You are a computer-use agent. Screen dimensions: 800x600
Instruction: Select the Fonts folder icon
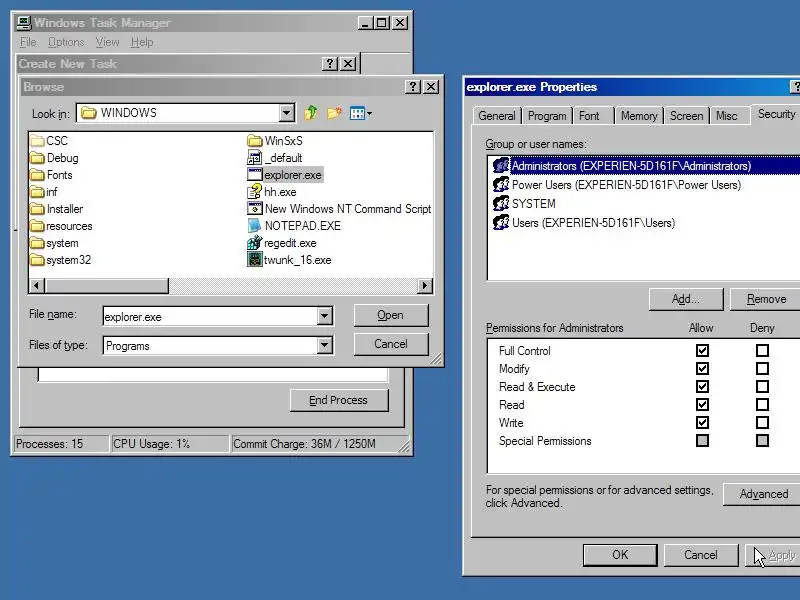click(37, 175)
